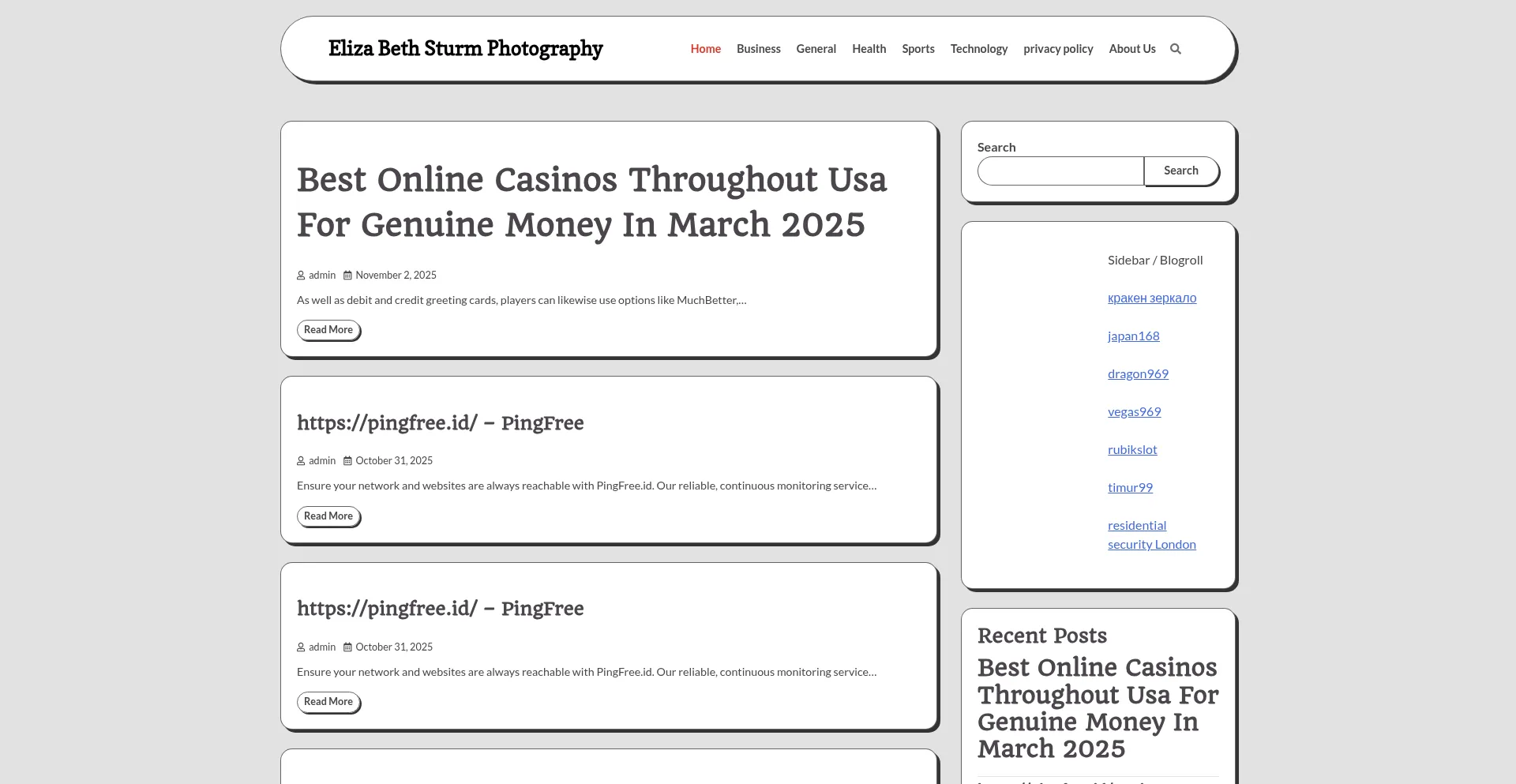Open the Home menu item
This screenshot has height=784, width=1516.
[705, 49]
